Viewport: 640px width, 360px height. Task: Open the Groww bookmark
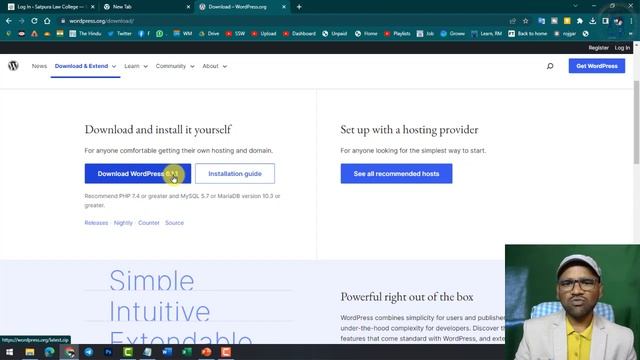[453, 33]
